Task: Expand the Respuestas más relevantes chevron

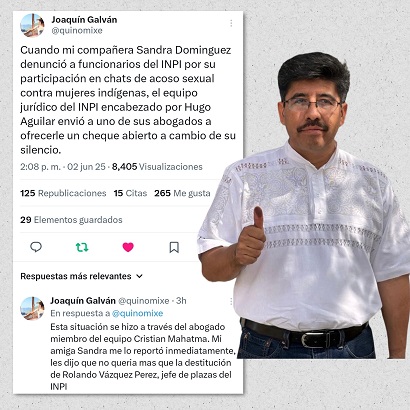Action: 140,276
